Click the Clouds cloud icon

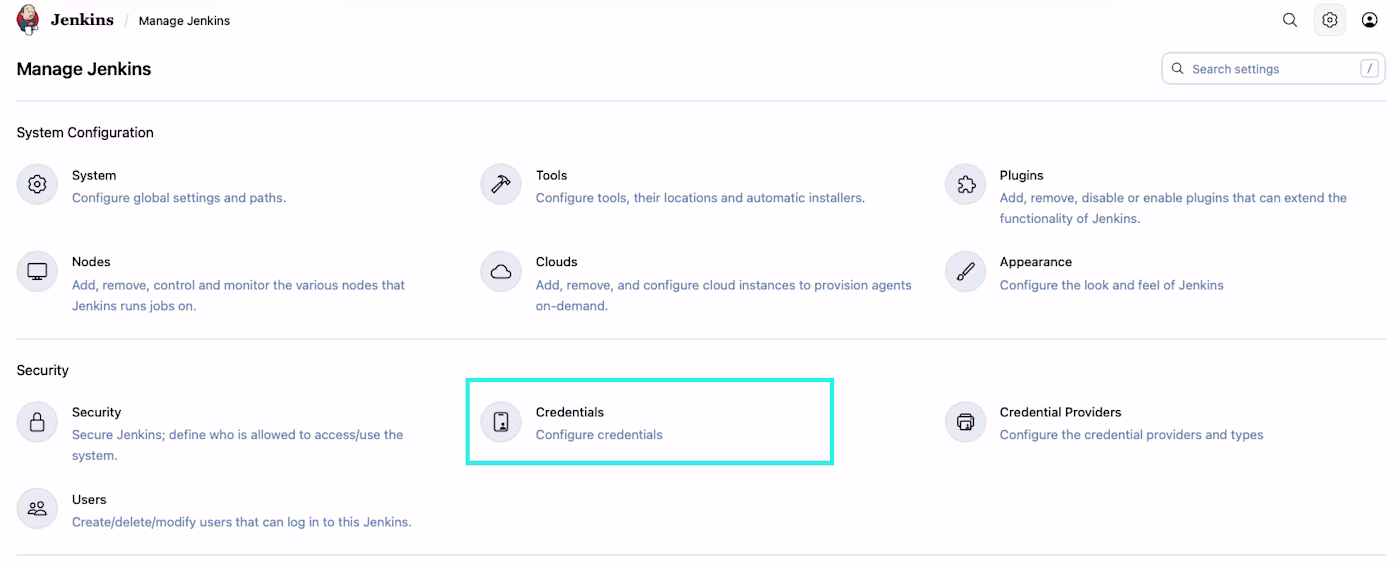(x=501, y=272)
